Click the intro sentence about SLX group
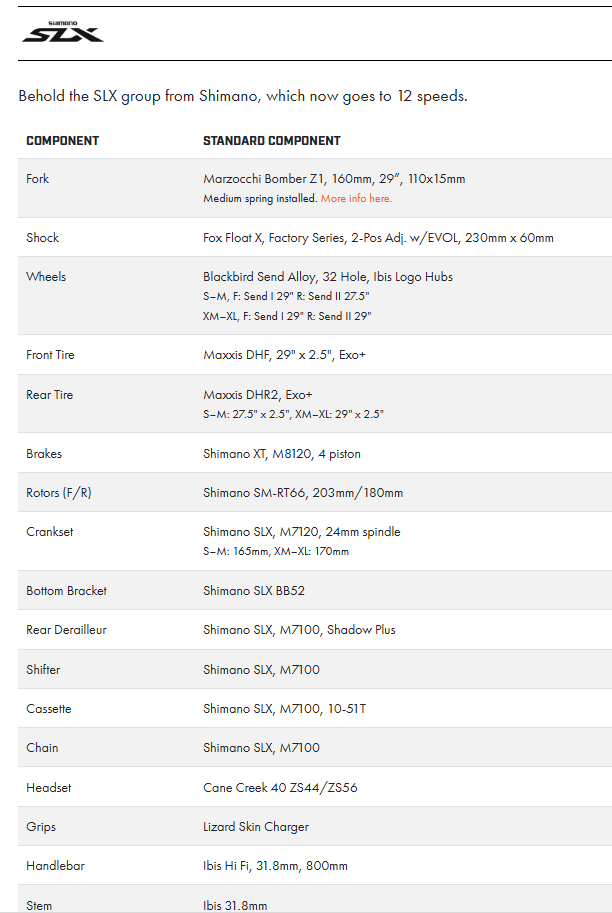 (242, 97)
